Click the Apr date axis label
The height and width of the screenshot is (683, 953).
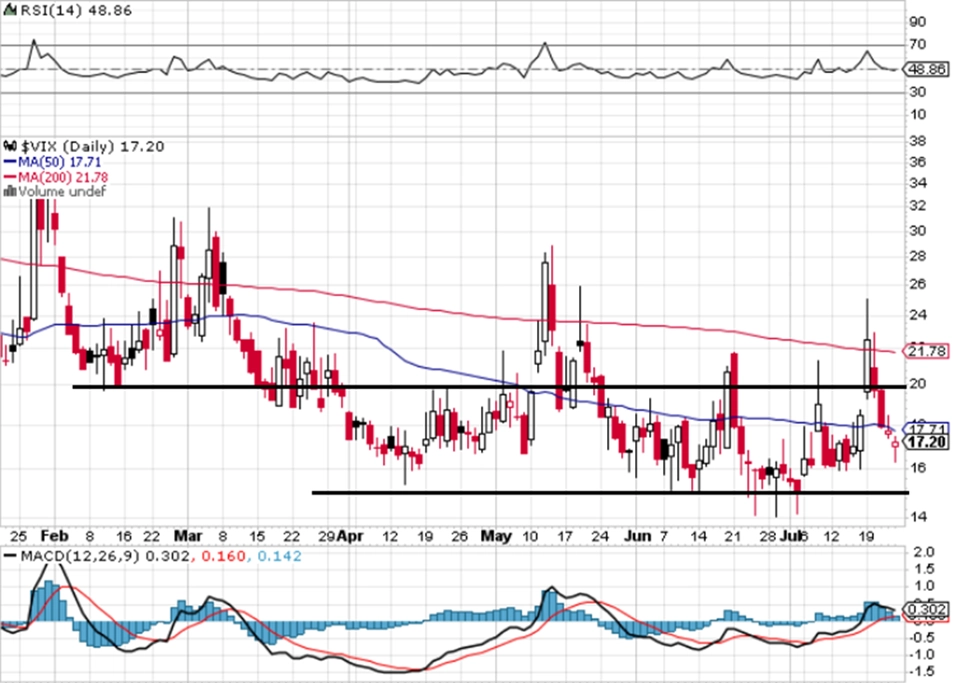[350, 536]
